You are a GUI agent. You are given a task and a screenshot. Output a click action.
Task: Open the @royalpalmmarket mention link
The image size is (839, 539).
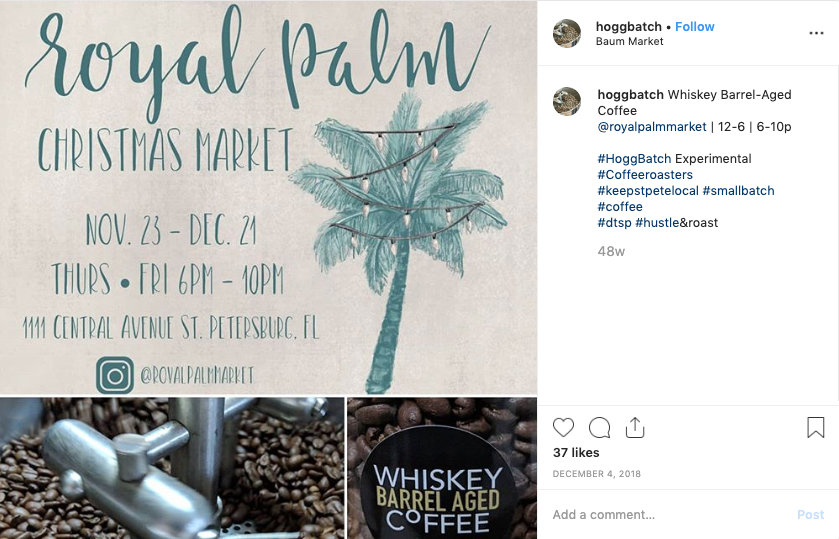(x=652, y=127)
